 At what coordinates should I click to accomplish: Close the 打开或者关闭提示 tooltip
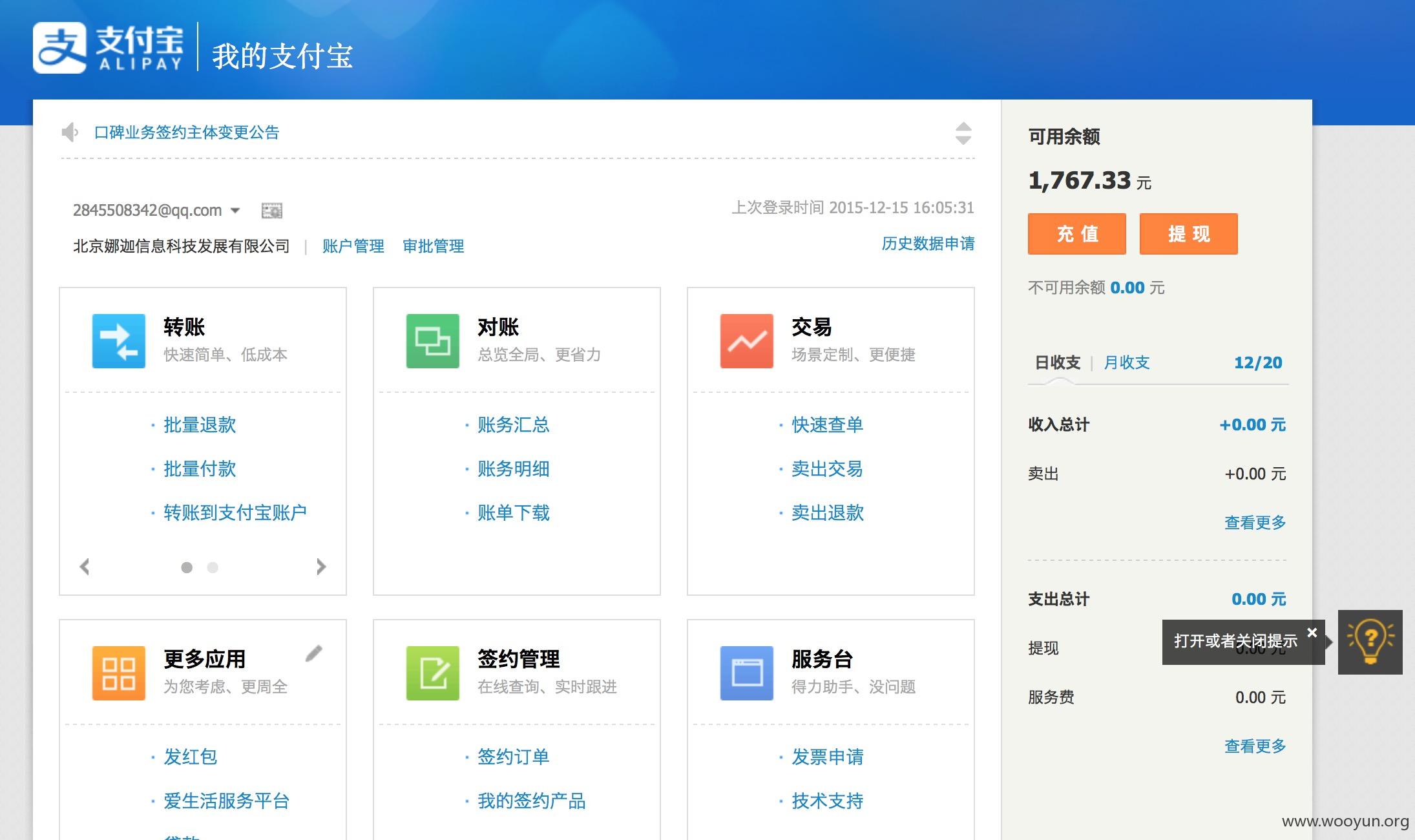pos(1312,633)
